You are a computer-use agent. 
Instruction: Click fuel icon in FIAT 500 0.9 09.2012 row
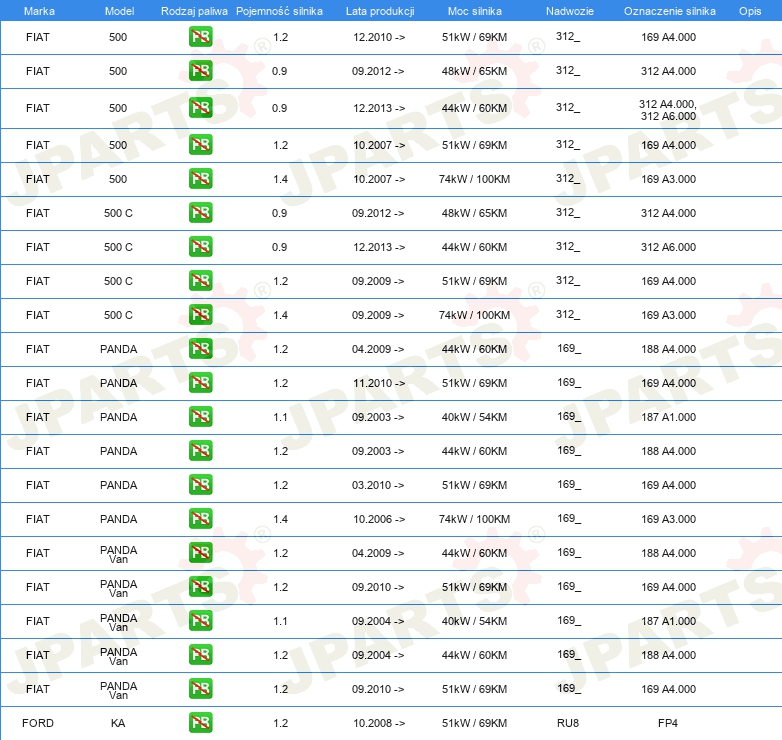tap(200, 70)
